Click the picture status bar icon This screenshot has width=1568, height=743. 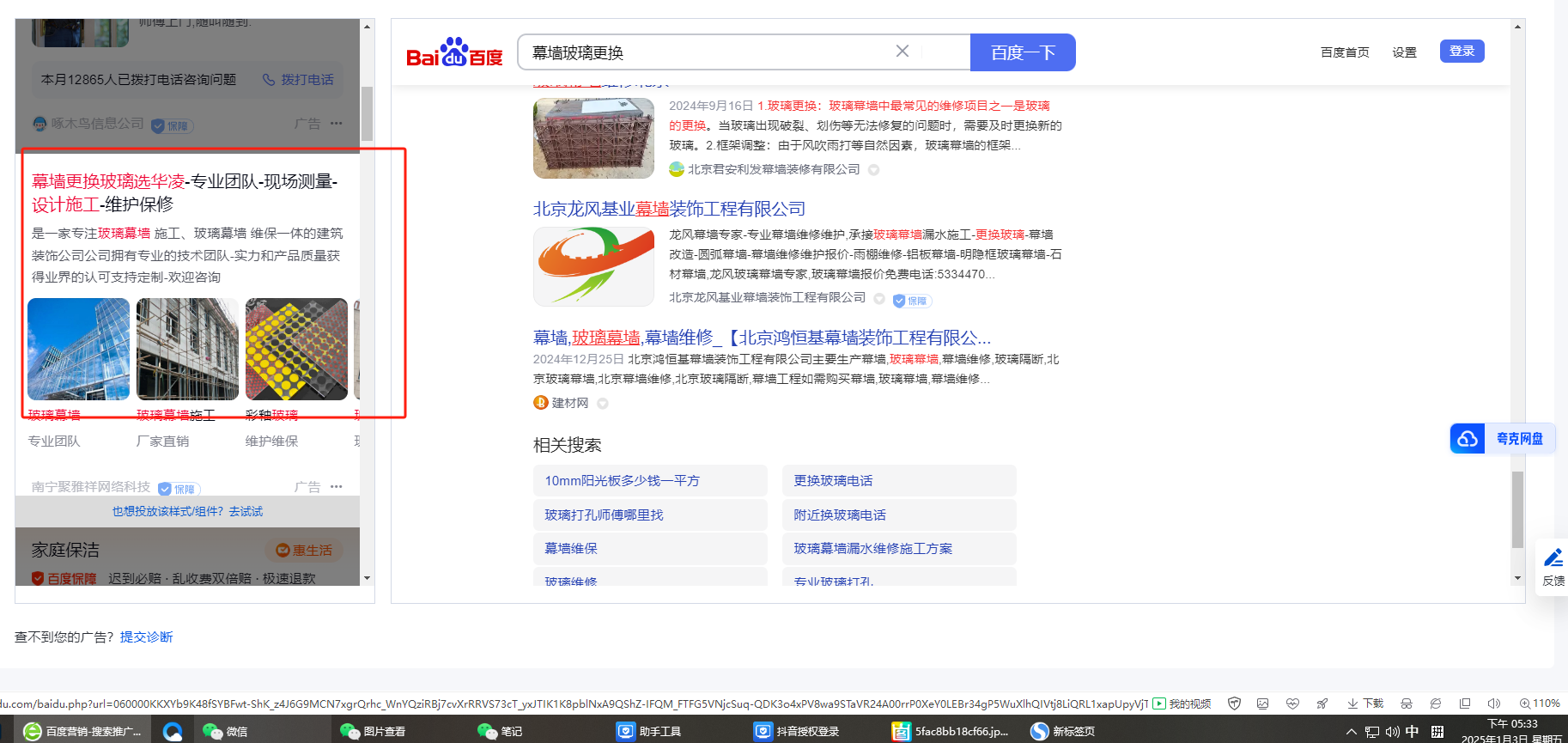click(x=1262, y=703)
